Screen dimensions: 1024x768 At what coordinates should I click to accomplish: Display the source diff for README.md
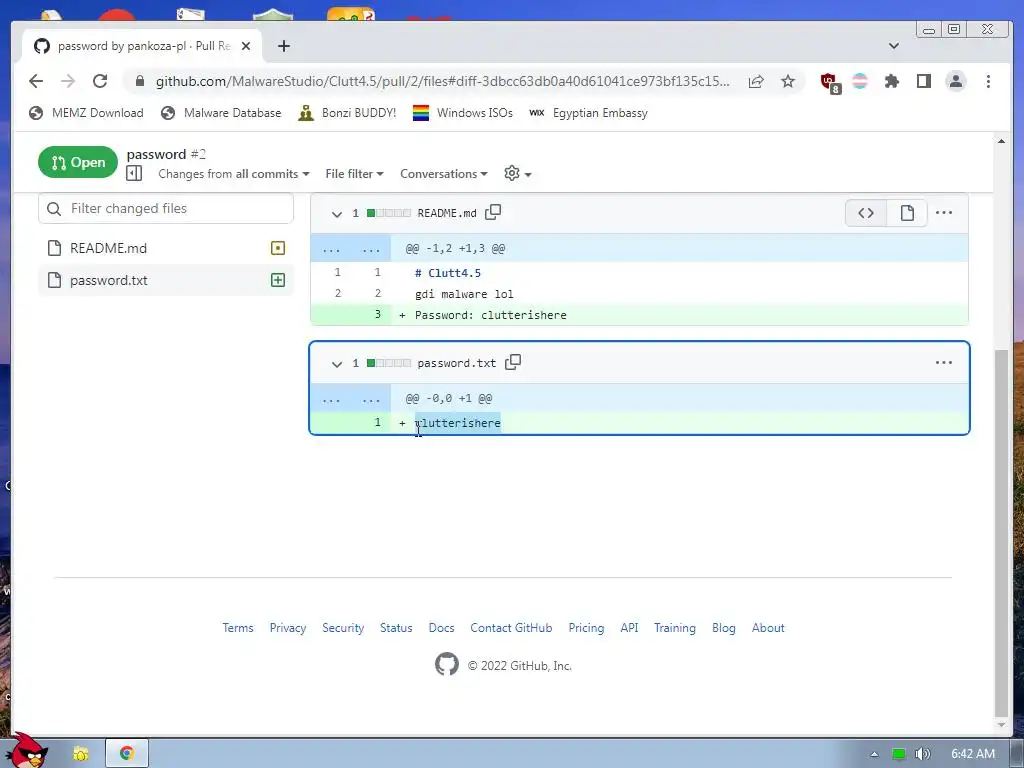click(866, 213)
